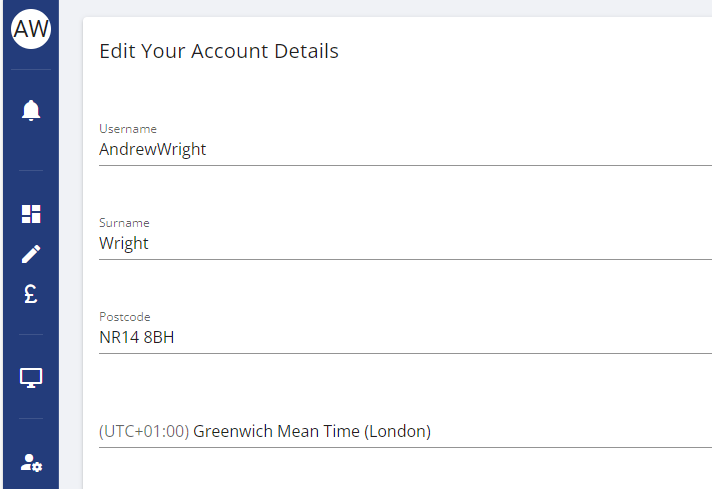Focus the Postcode field with NR14 8BH
This screenshot has width=712, height=489.
pos(405,337)
